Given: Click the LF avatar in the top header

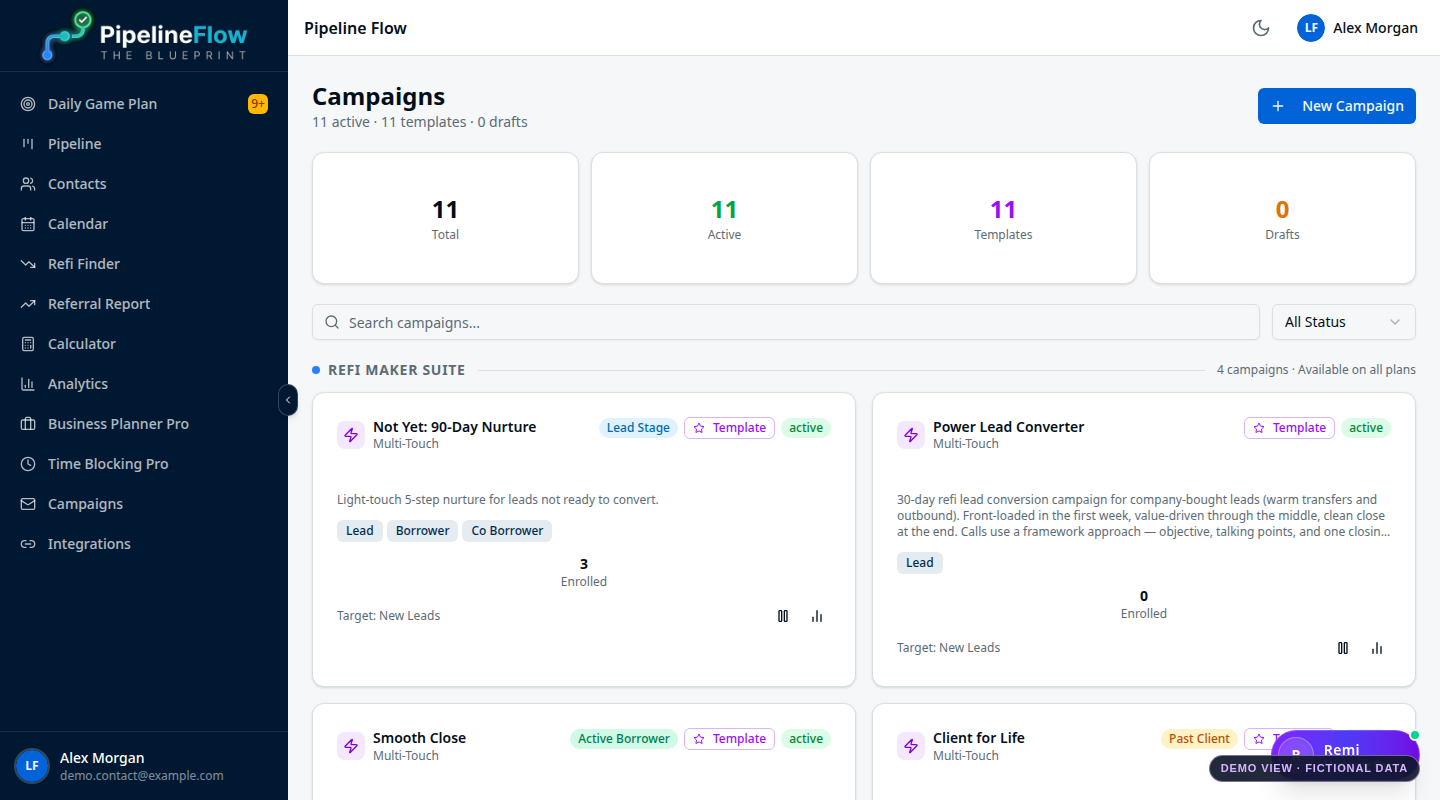Looking at the screenshot, I should click(x=1311, y=28).
